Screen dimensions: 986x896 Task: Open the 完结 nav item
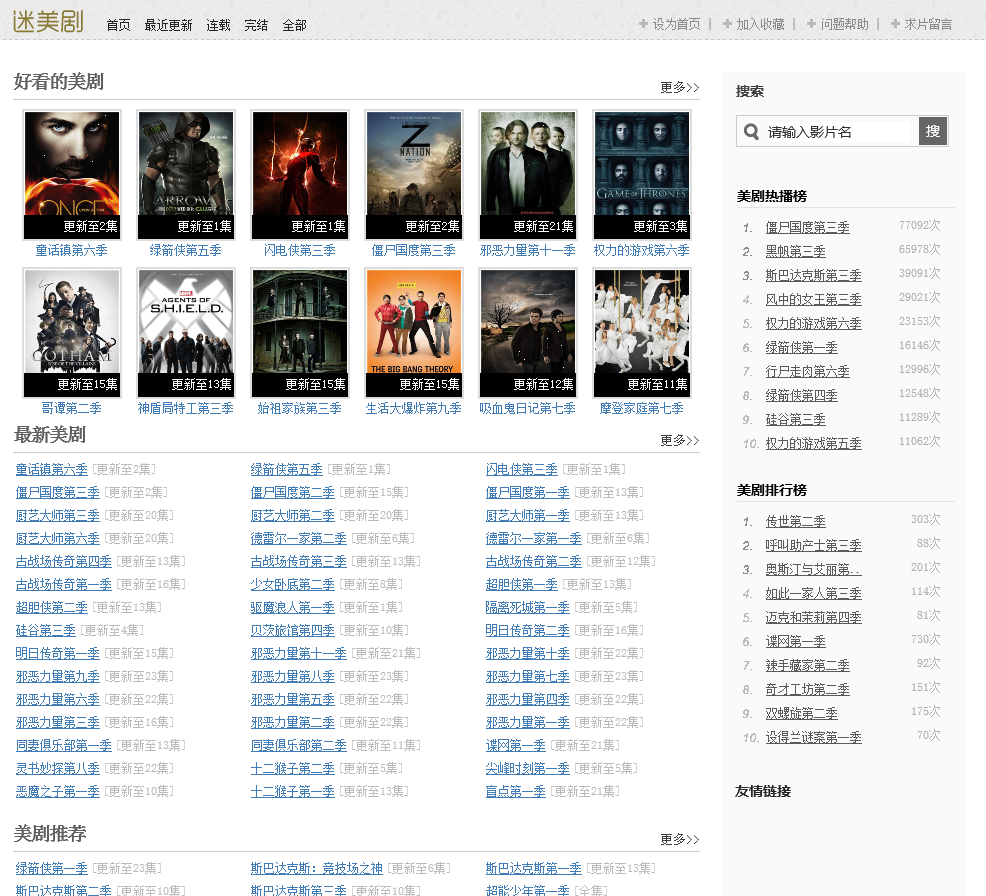click(256, 25)
